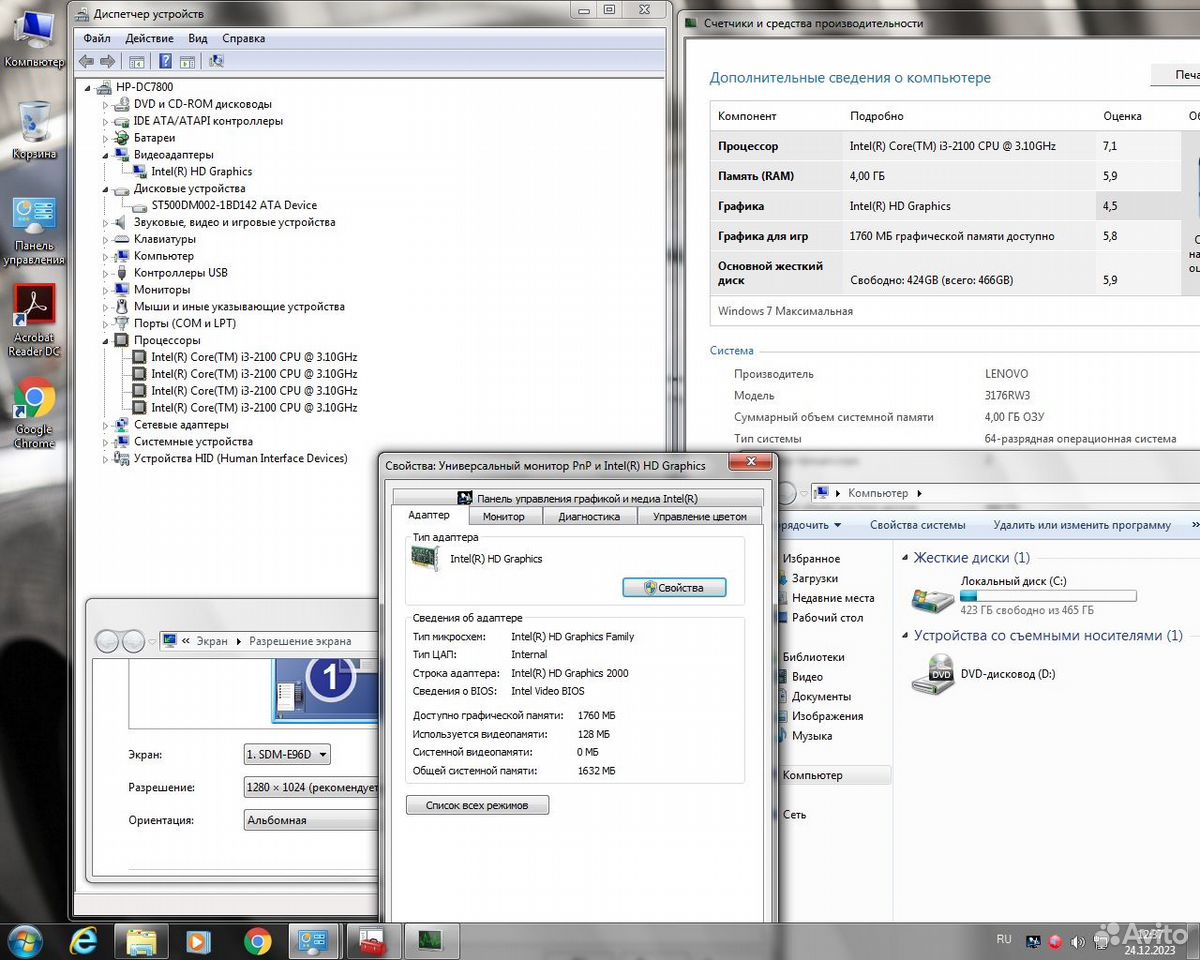
Task: Select Intel(R) HD Graphics under Видеоадаптеры
Action: [201, 172]
